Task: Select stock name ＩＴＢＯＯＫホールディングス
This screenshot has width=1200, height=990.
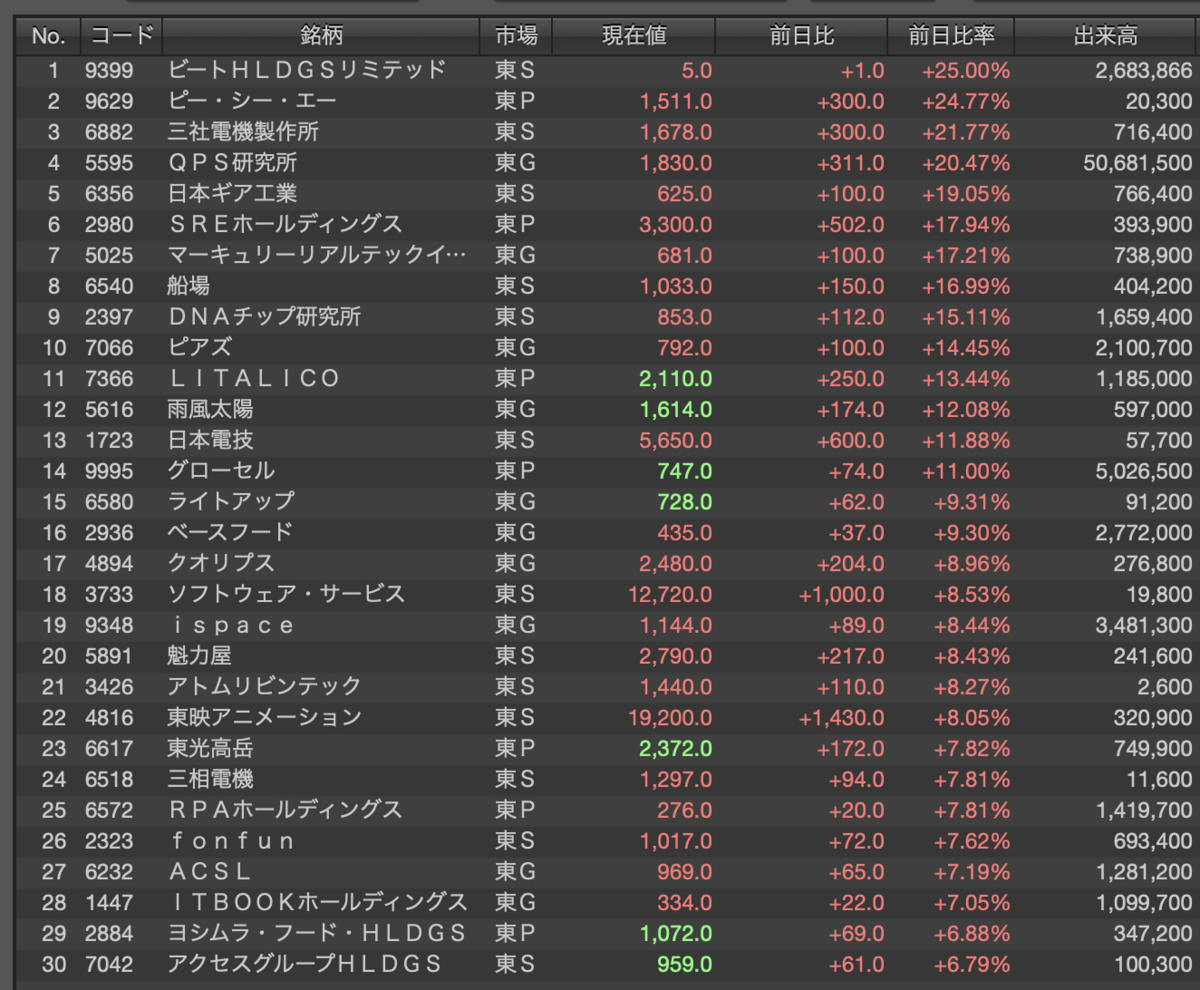Action: 318,903
